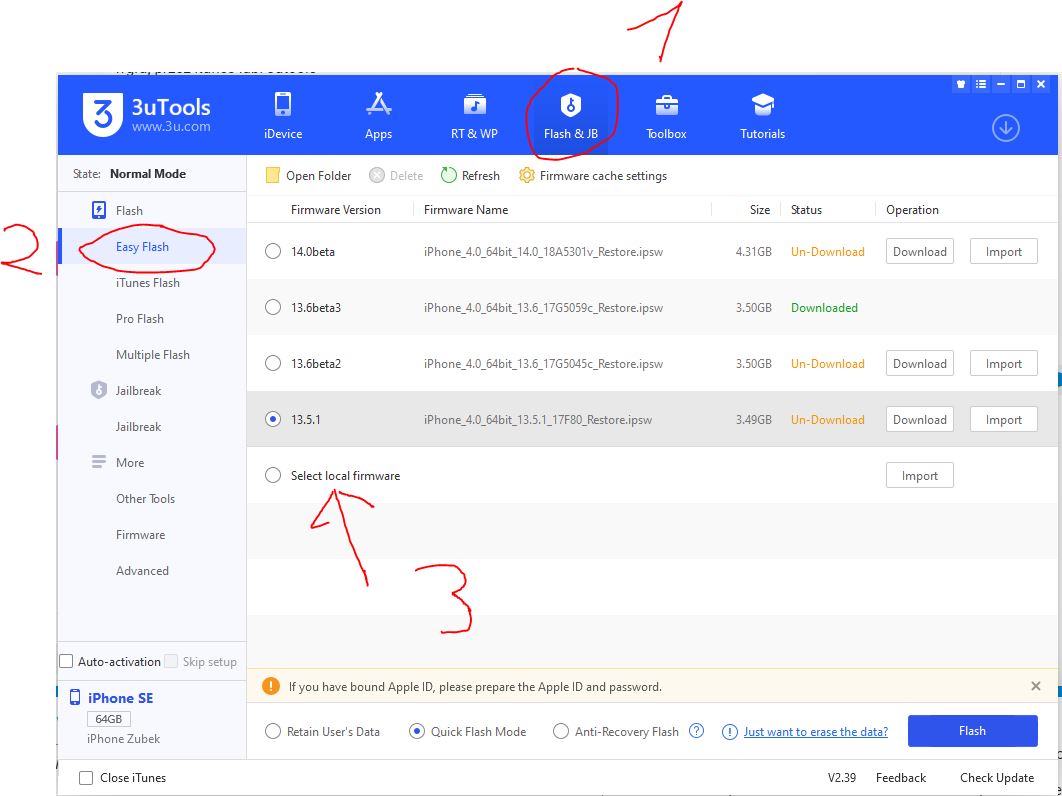The width and height of the screenshot is (1062, 796).
Task: Click the V2.39 version label
Action: click(x=842, y=778)
